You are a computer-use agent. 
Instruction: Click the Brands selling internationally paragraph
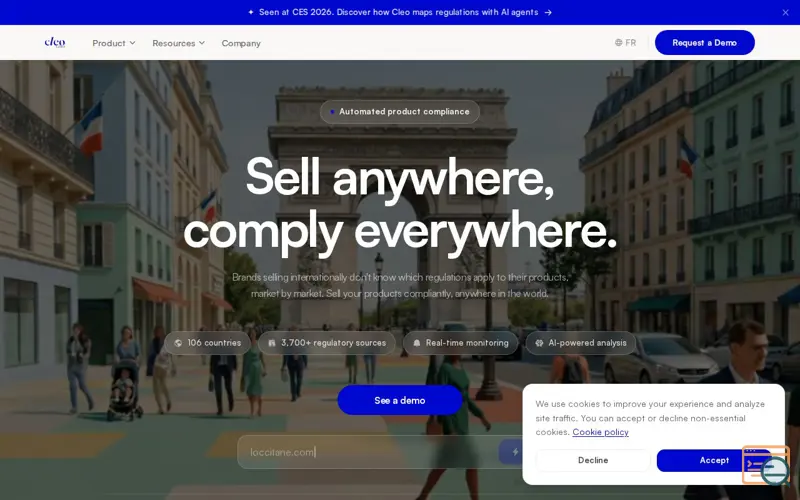[399, 285]
